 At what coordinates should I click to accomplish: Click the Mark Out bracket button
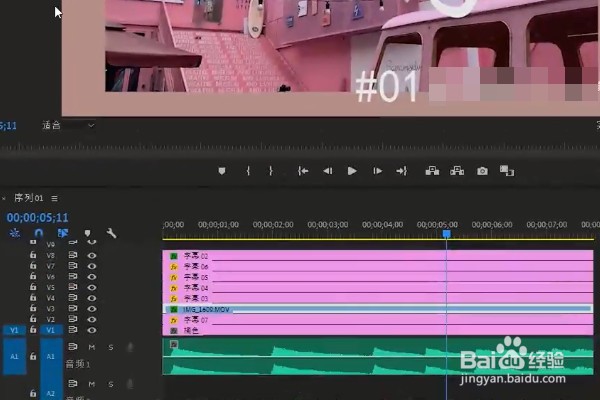coord(271,171)
